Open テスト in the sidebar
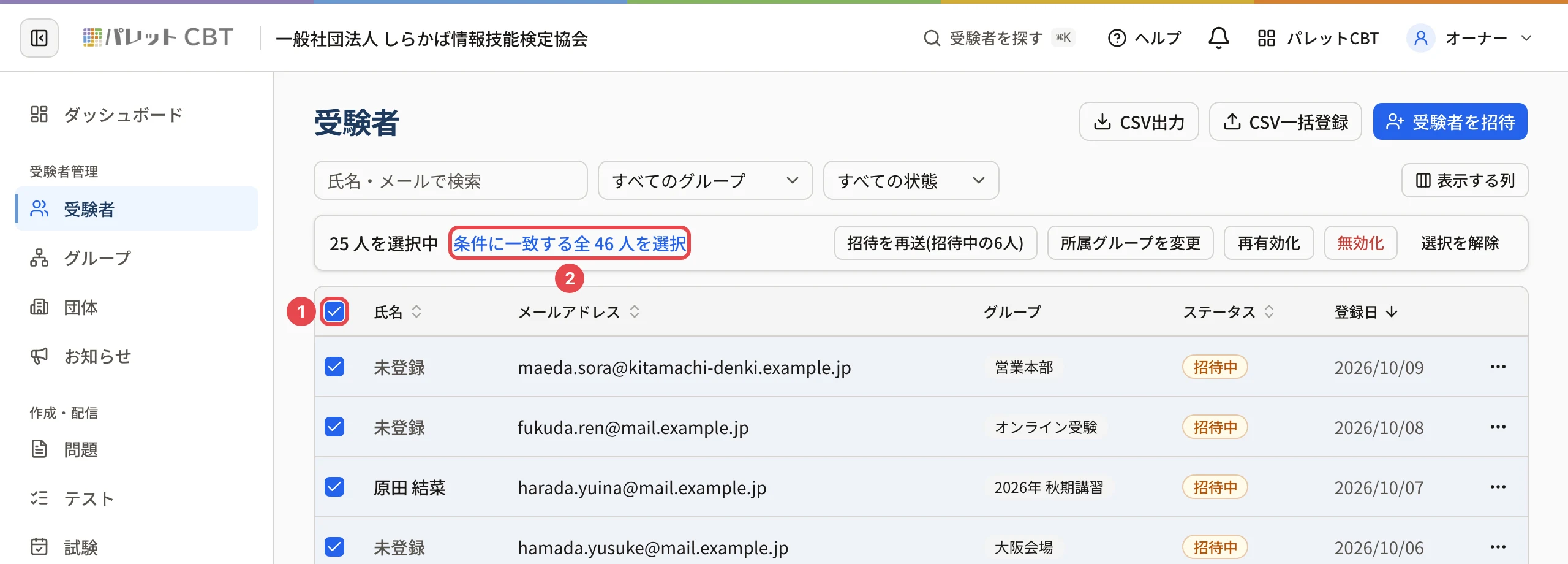Image resolution: width=1568 pixels, height=564 pixels. pyautogui.click(x=137, y=498)
